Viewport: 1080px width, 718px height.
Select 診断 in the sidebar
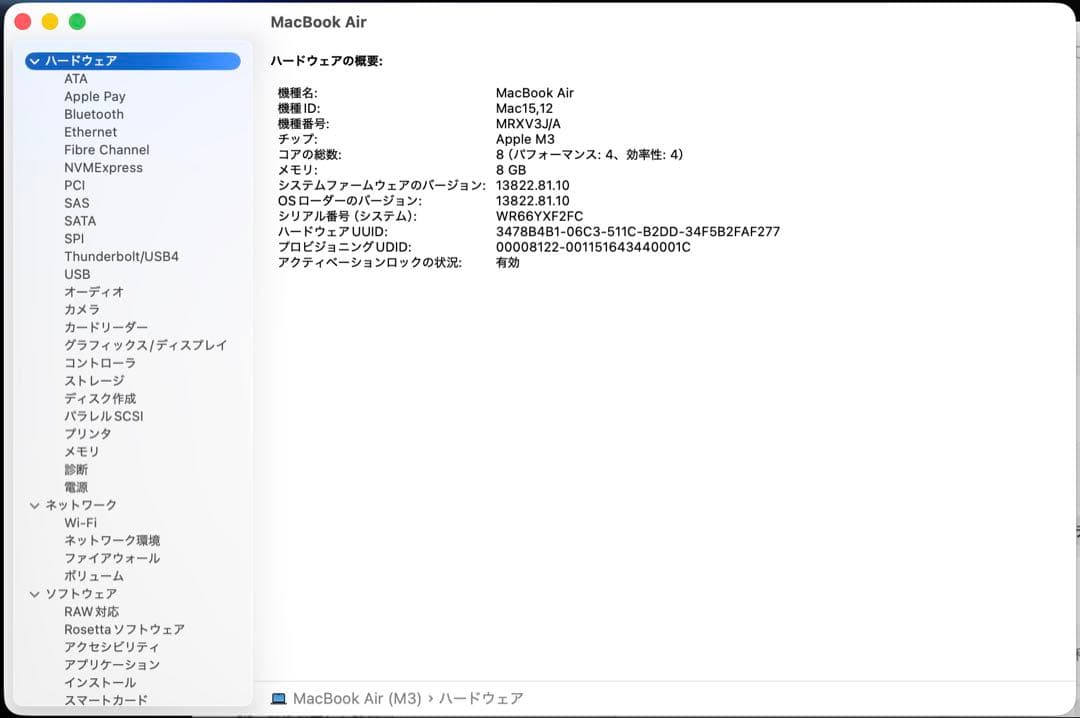tap(76, 470)
